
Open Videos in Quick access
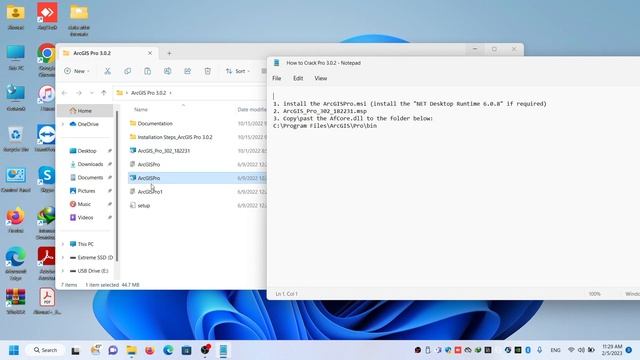coord(85,218)
